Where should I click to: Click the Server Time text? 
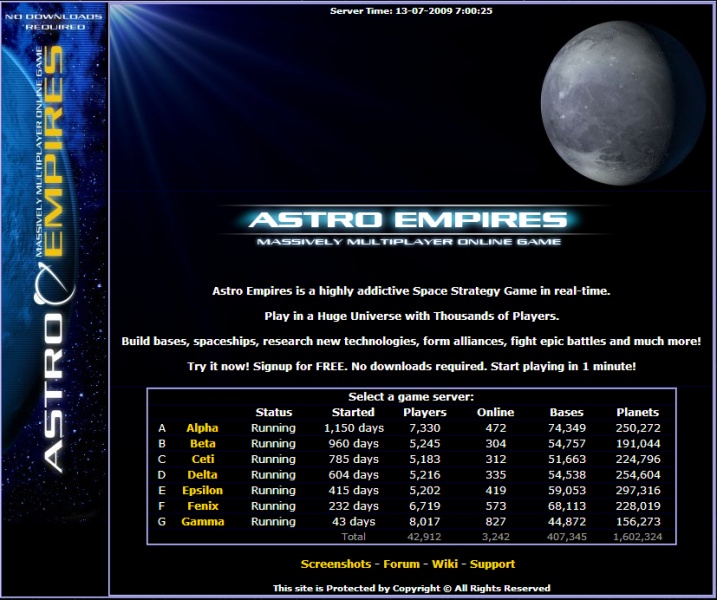[x=411, y=11]
